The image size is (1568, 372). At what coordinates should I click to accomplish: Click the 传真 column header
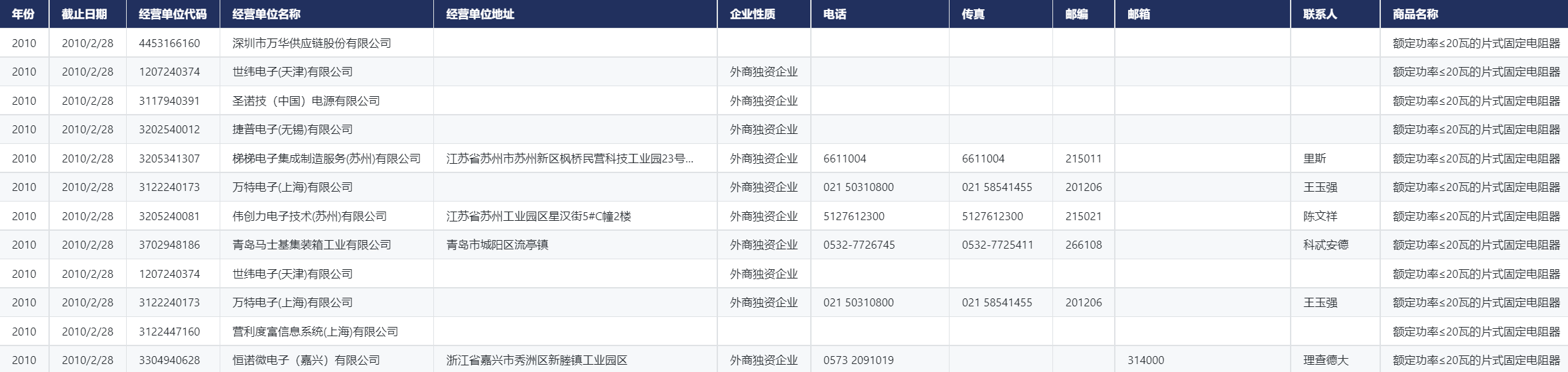973,14
